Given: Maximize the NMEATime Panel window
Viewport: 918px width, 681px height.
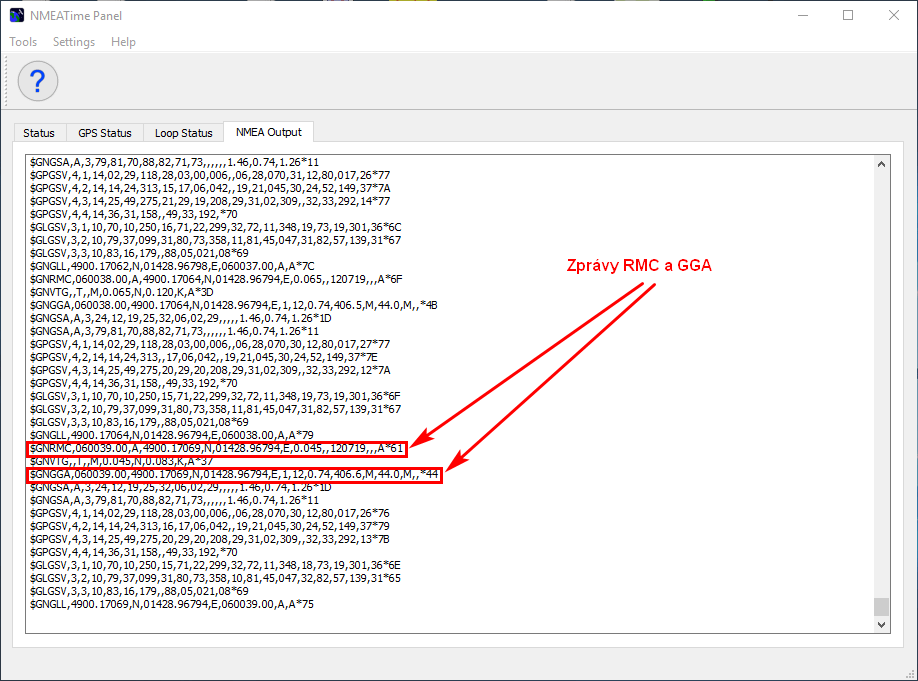Looking at the screenshot, I should [x=848, y=16].
